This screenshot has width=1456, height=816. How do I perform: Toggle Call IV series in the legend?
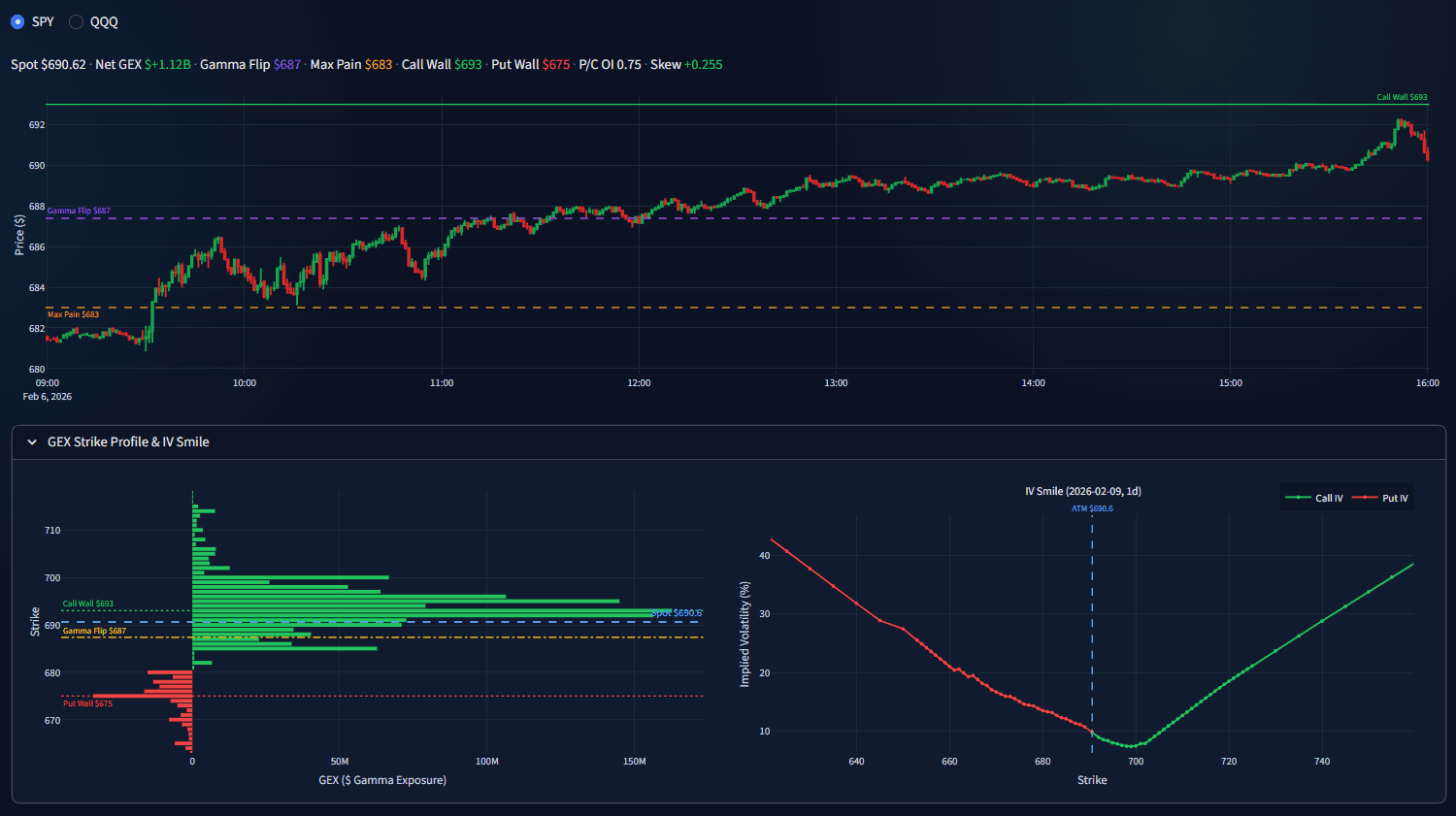(x=1315, y=497)
